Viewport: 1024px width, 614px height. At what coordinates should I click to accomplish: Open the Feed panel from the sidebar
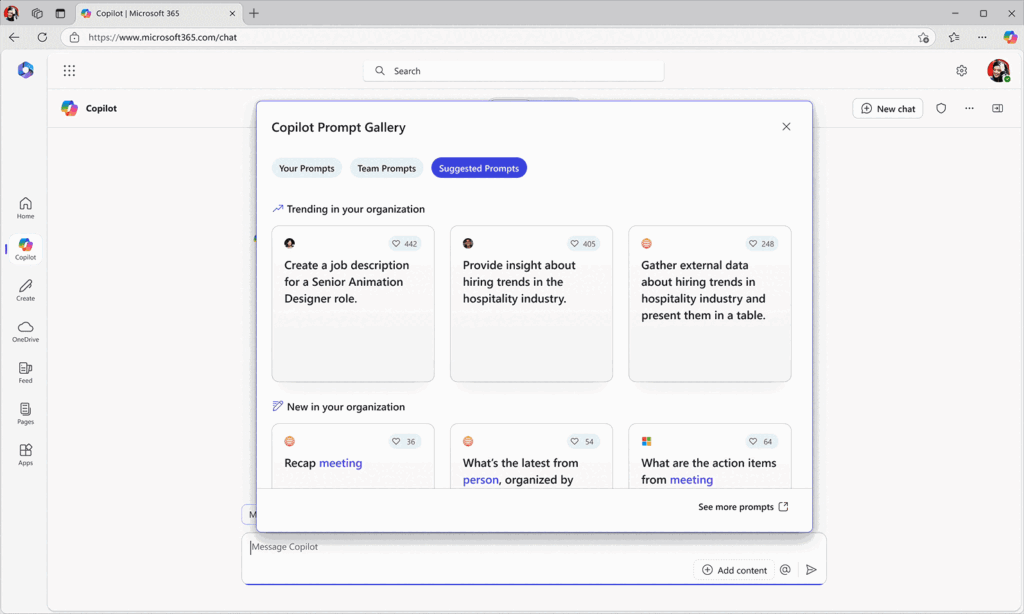tap(24, 372)
